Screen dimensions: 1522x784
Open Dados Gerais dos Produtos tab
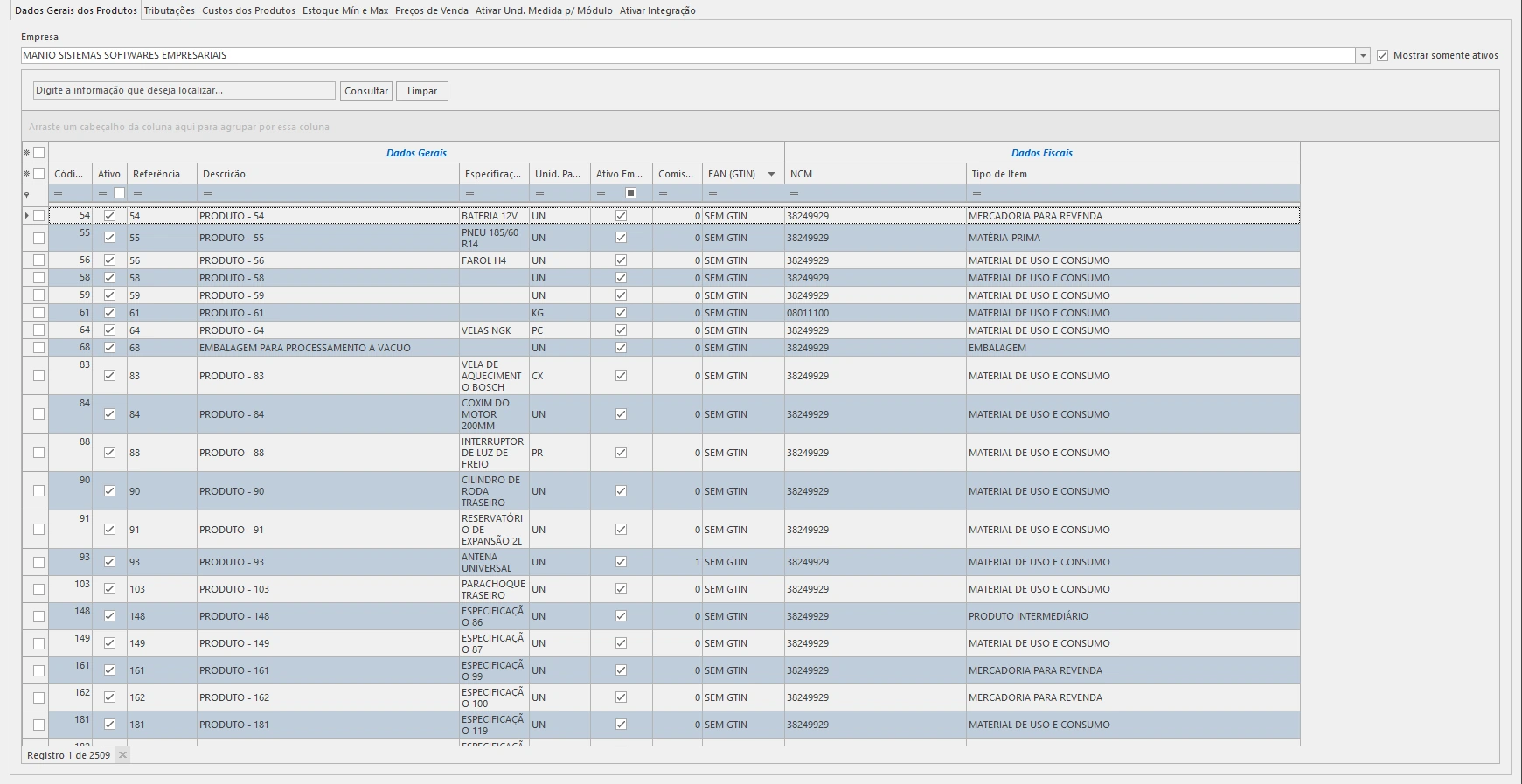(76, 10)
